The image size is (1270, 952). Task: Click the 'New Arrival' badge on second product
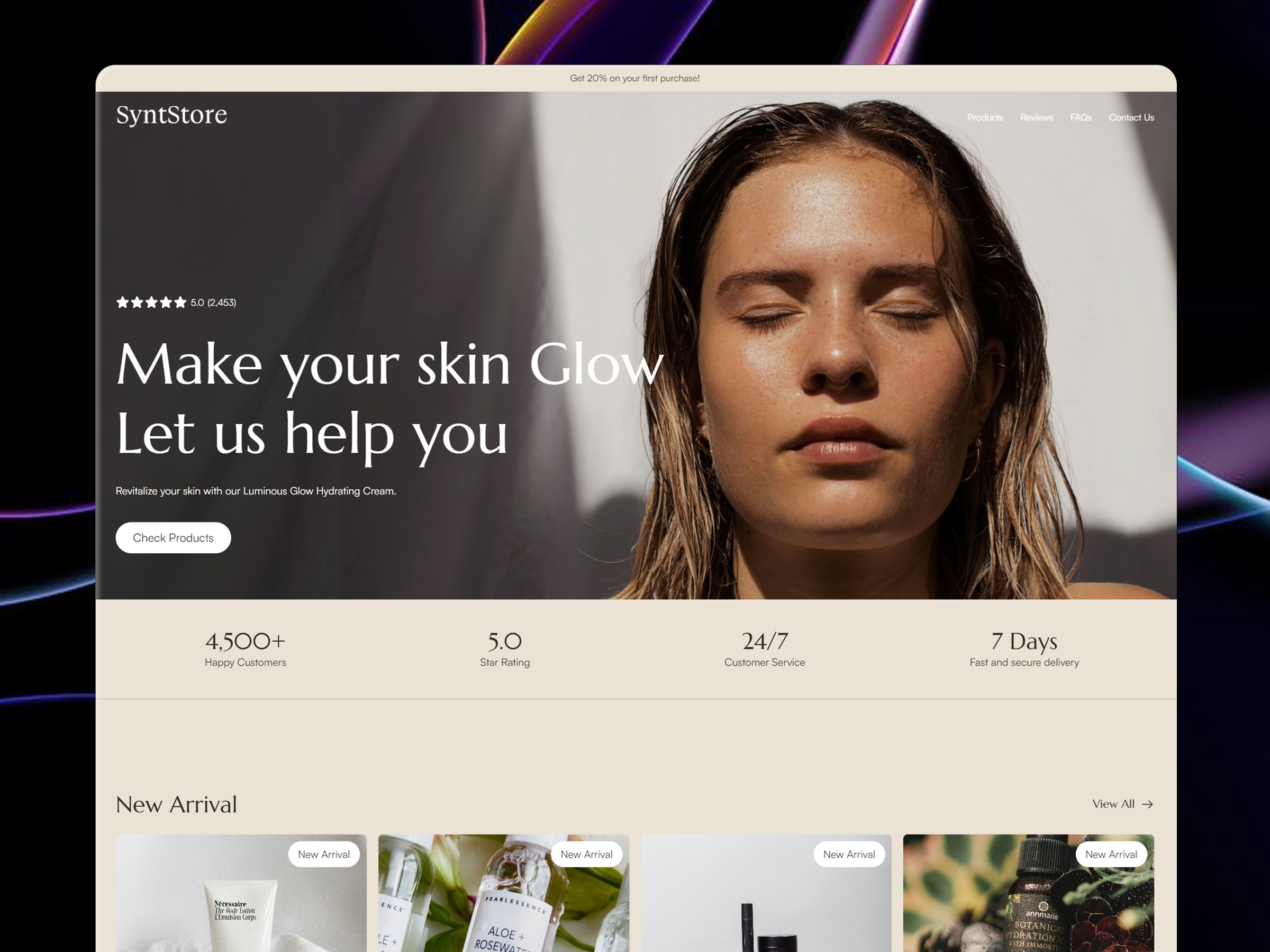coord(584,854)
